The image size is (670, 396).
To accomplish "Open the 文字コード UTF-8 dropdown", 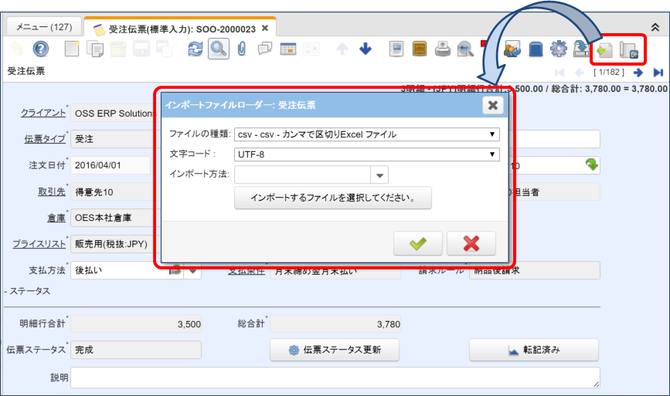I will (x=367, y=154).
